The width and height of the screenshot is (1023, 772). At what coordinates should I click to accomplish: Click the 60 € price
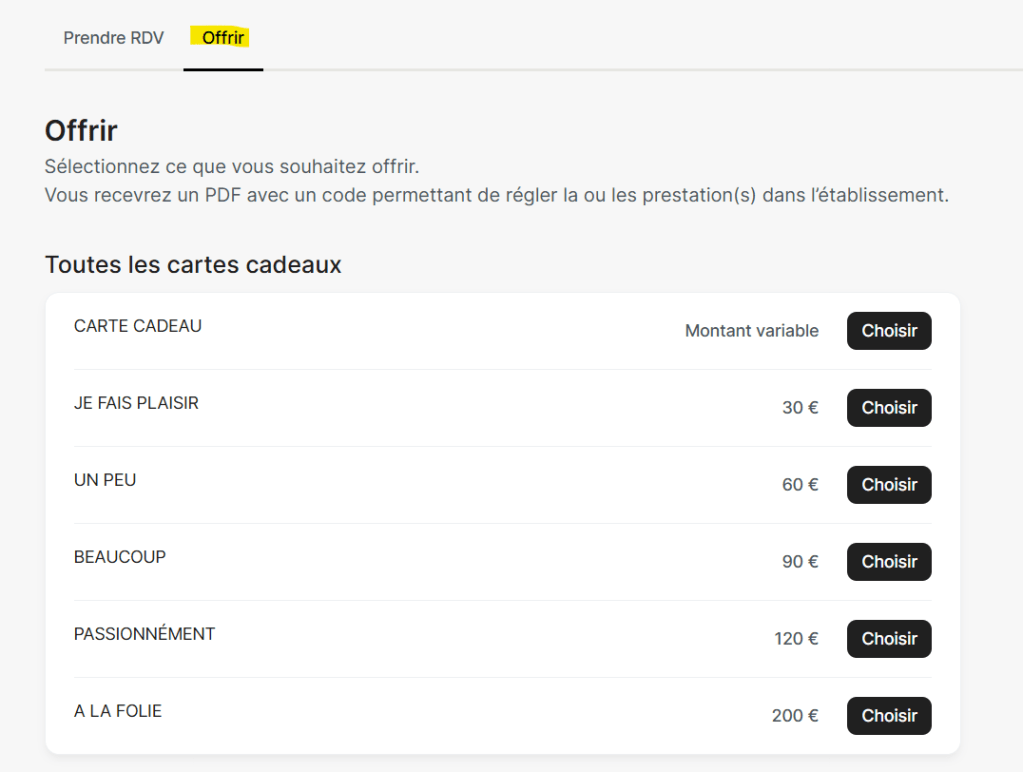click(799, 485)
